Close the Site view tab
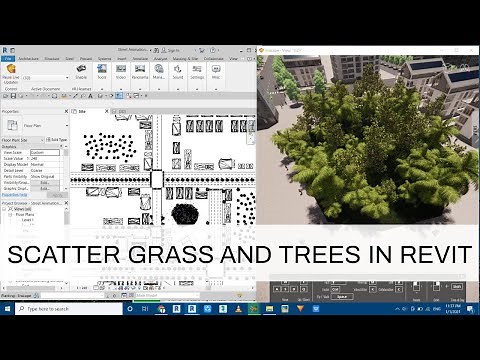Viewport: 480px width, 360px height. 107,111
